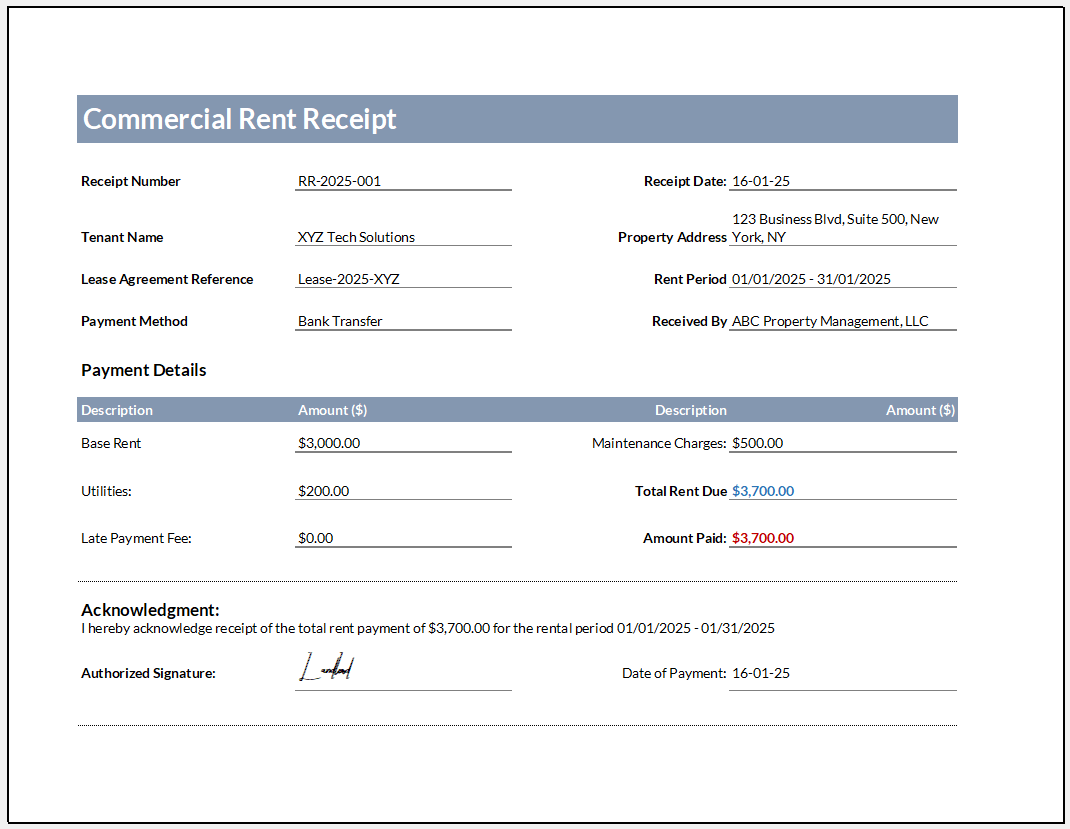Select the 'Received By' label
Screen dimensions: 1070x829
(x=689, y=321)
